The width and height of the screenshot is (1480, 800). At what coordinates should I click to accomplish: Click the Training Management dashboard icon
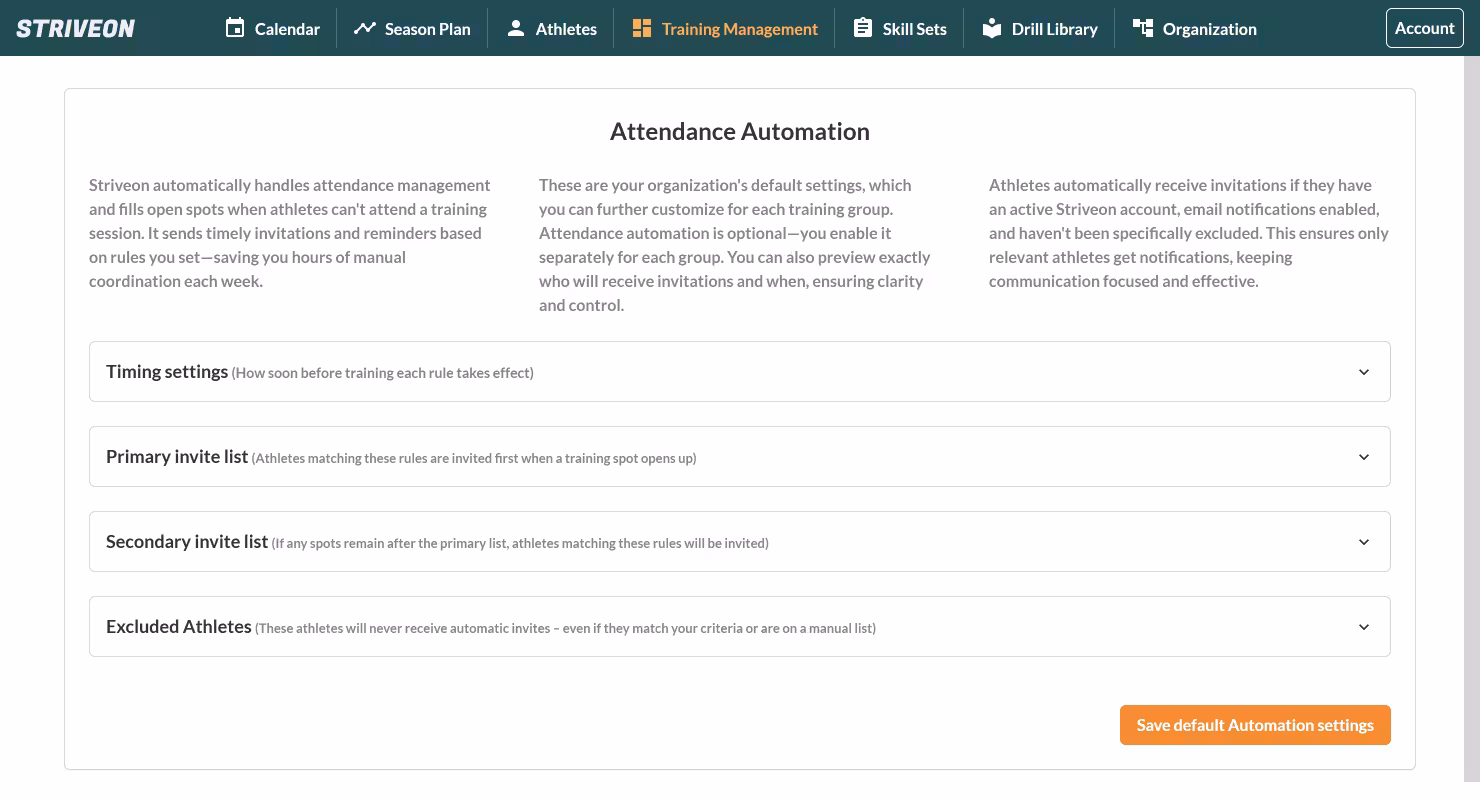[x=642, y=28]
